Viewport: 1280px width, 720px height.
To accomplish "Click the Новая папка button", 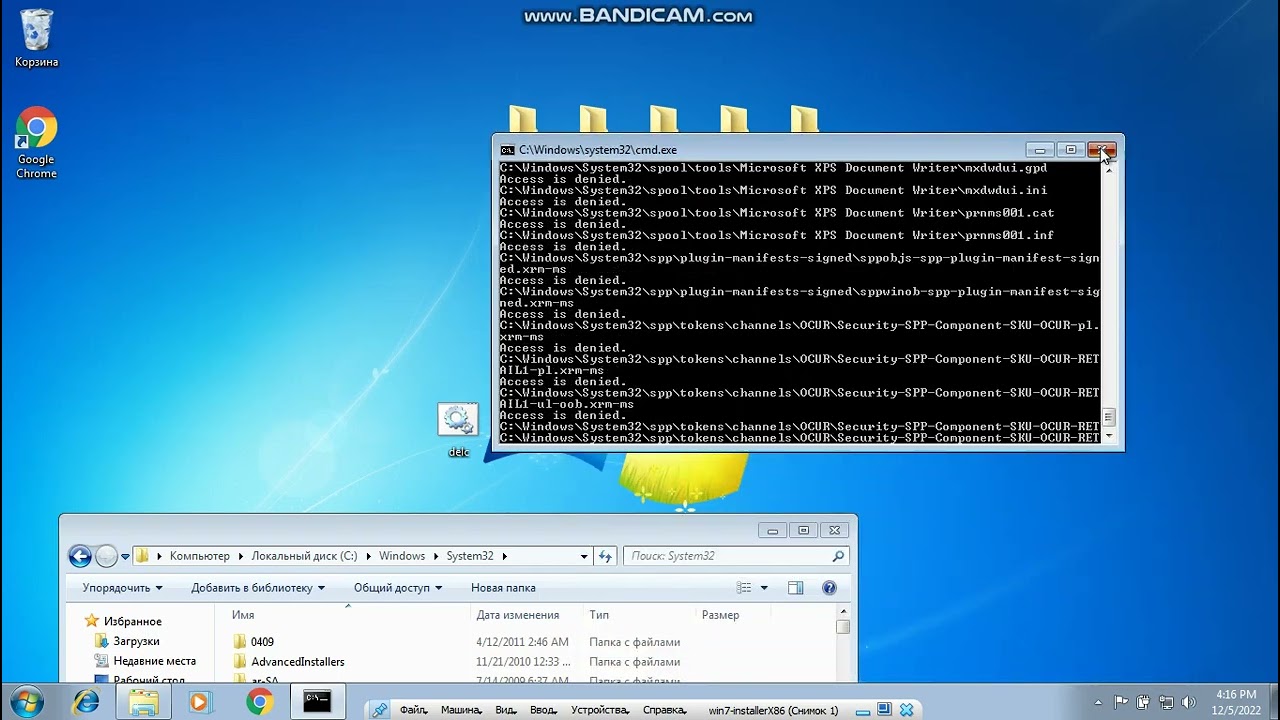I will click(503, 588).
